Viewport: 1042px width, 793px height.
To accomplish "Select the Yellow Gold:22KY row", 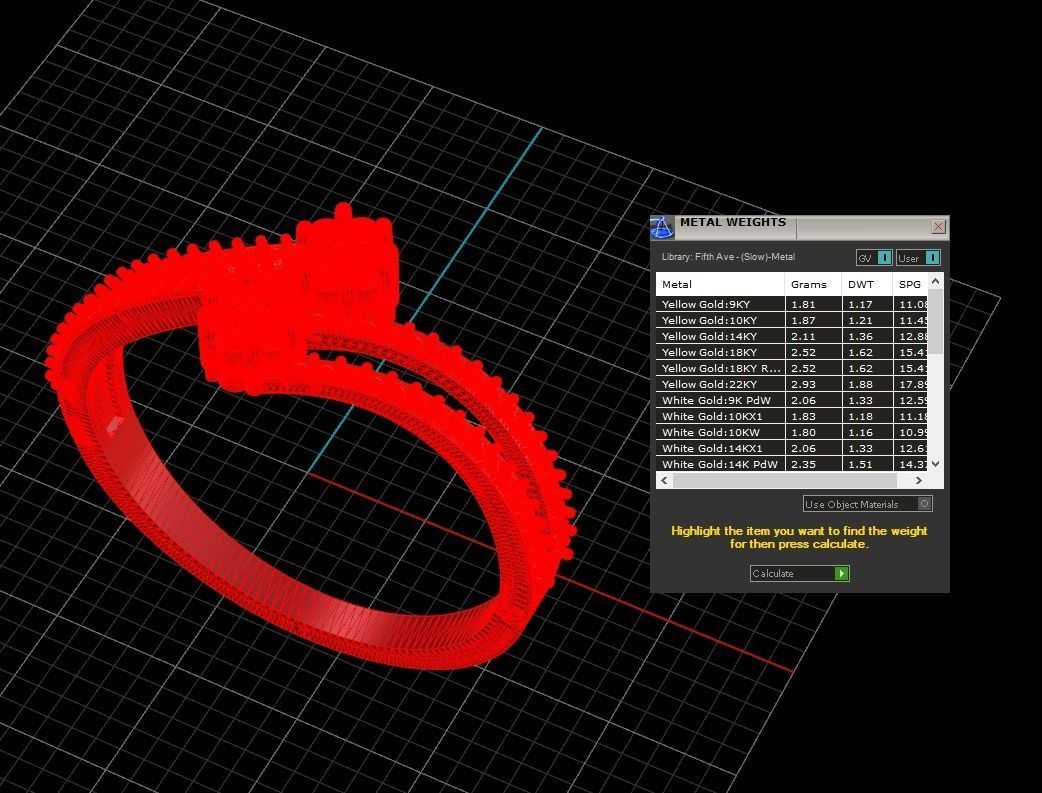I will [x=792, y=384].
